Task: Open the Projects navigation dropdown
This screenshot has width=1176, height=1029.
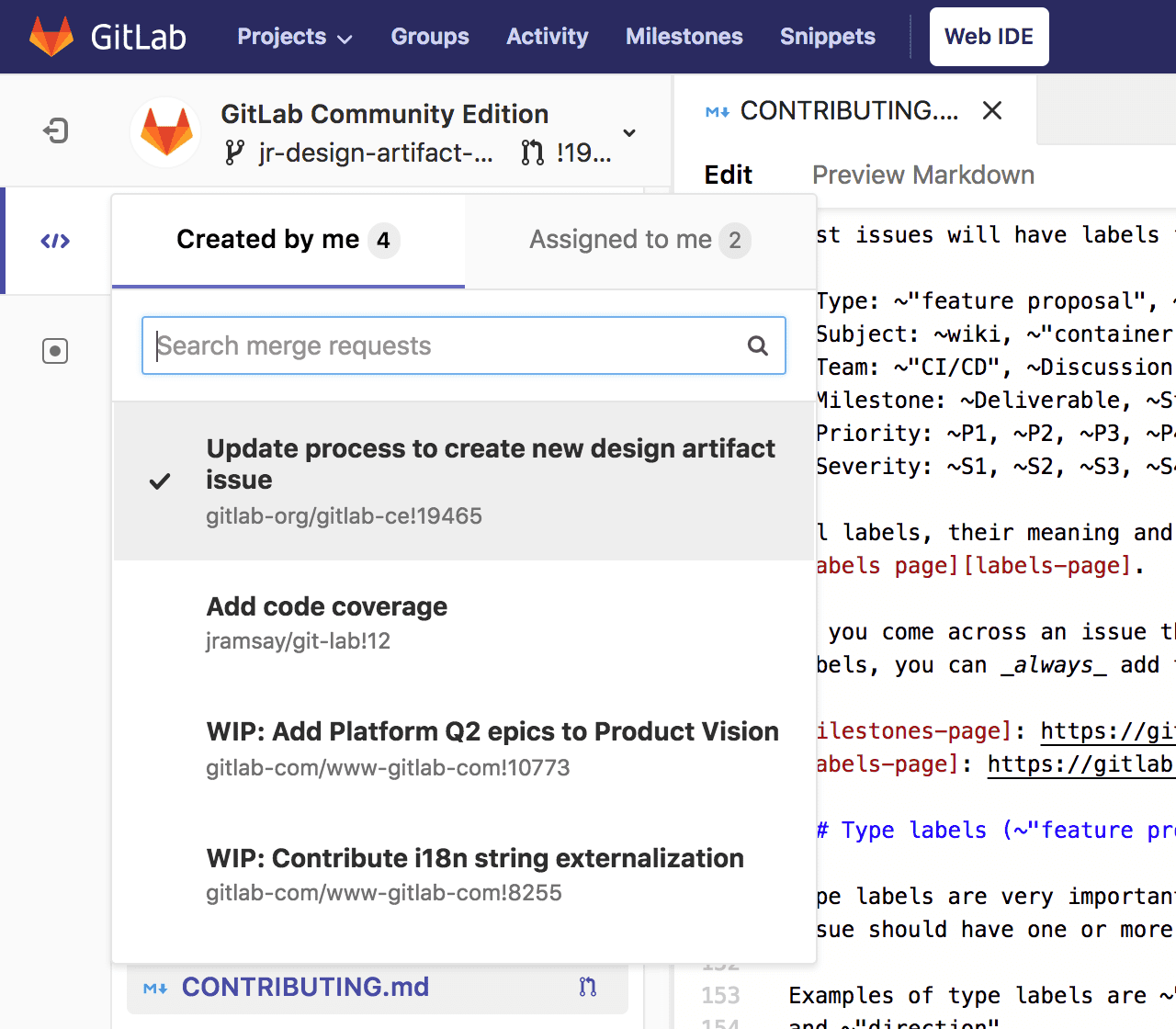Action: [x=294, y=37]
